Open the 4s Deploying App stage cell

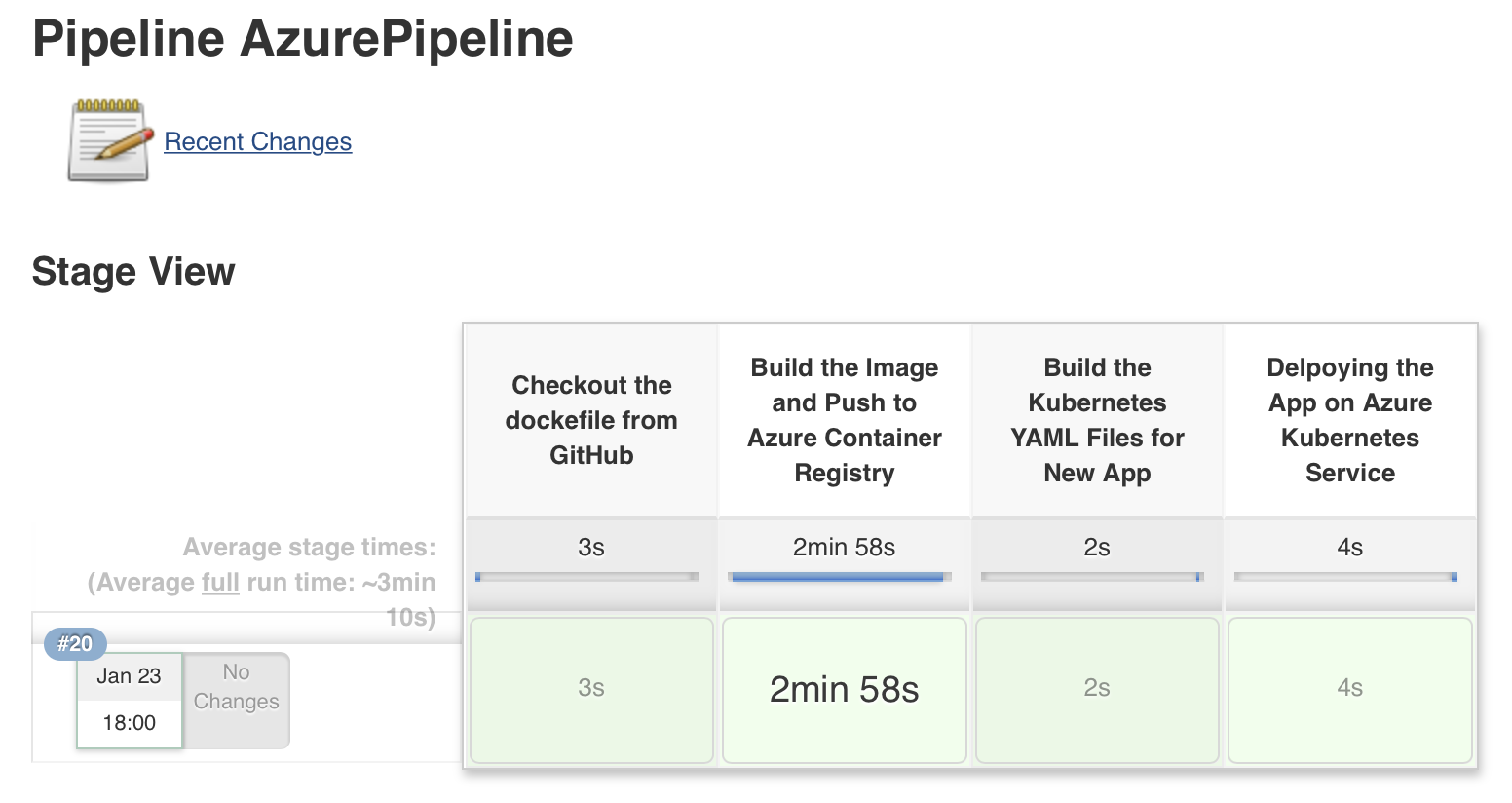pos(1349,689)
